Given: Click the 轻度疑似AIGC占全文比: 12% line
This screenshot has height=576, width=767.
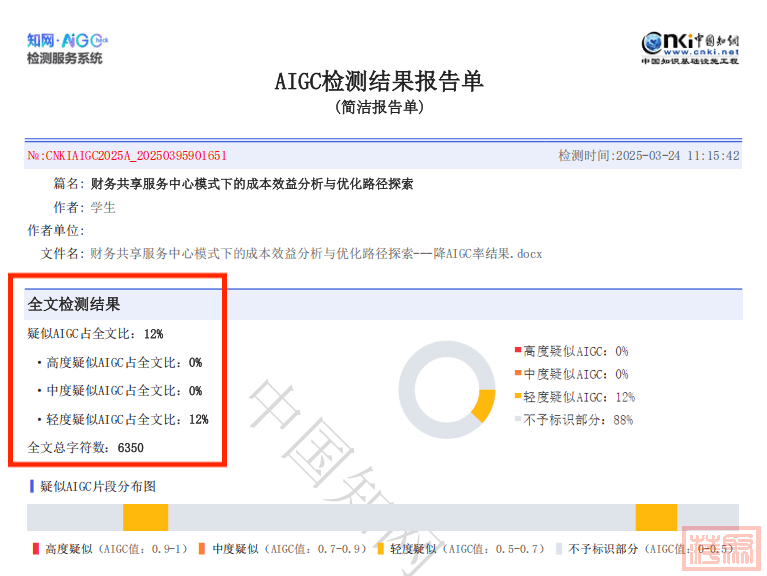Looking at the screenshot, I should [x=123, y=420].
